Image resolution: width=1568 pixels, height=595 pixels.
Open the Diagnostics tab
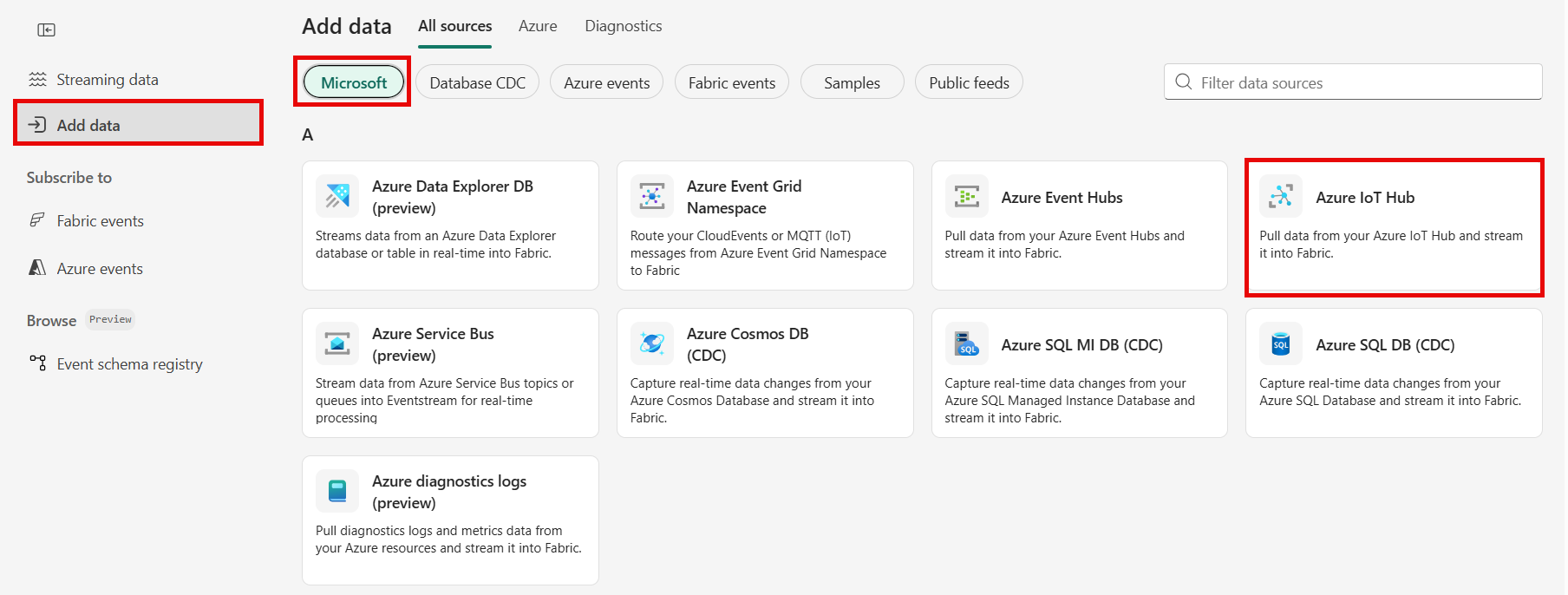coord(623,26)
